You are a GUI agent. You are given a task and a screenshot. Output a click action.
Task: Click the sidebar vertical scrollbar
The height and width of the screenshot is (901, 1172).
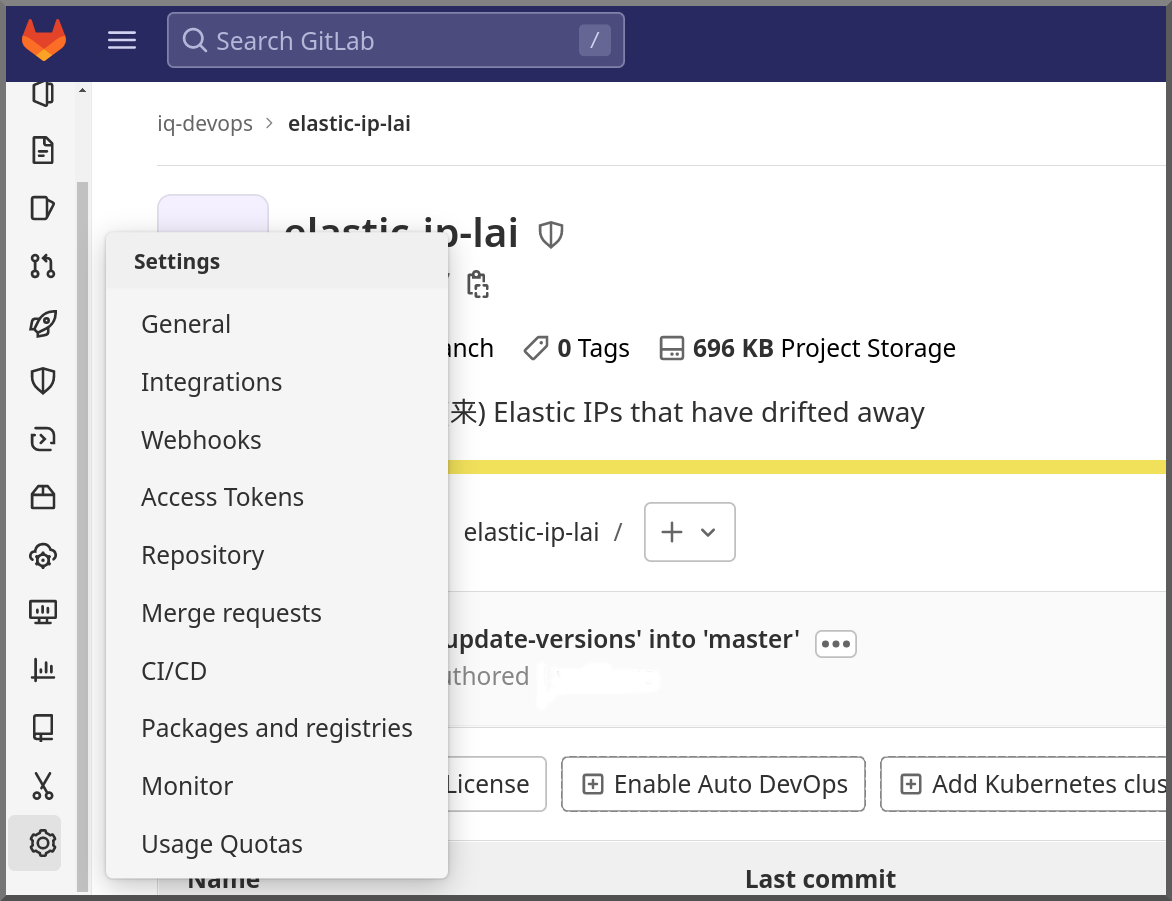(x=82, y=536)
